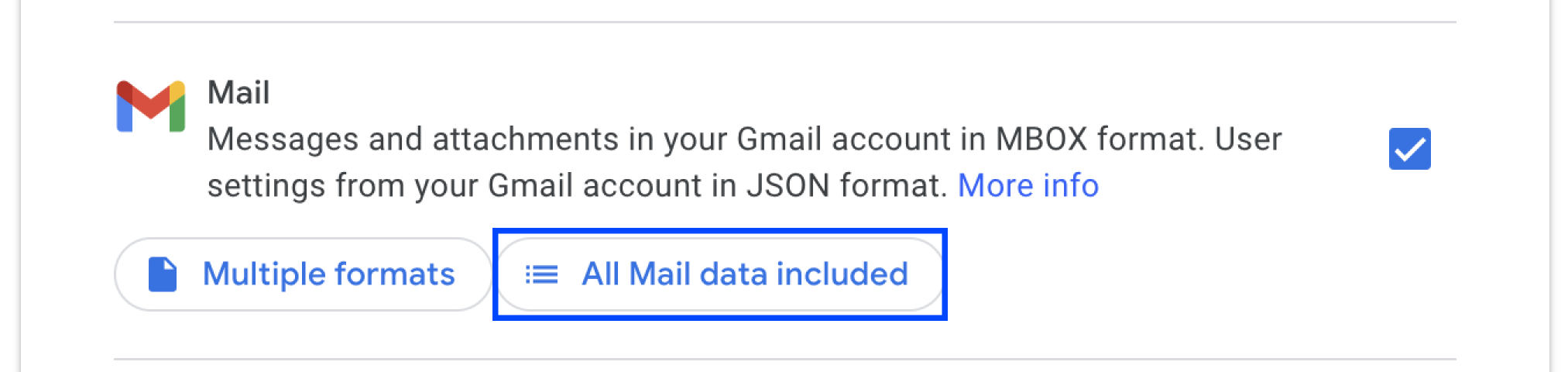1568x372 pixels.
Task: Uncheck the Mail export checkbox
Action: click(x=1409, y=149)
